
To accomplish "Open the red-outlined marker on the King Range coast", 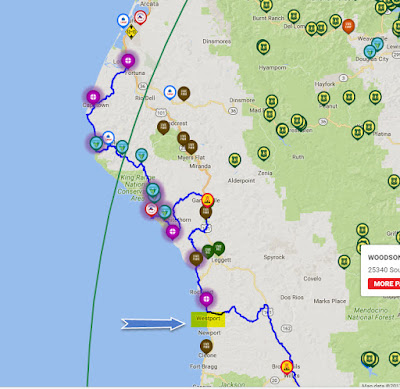I will point(151,209).
